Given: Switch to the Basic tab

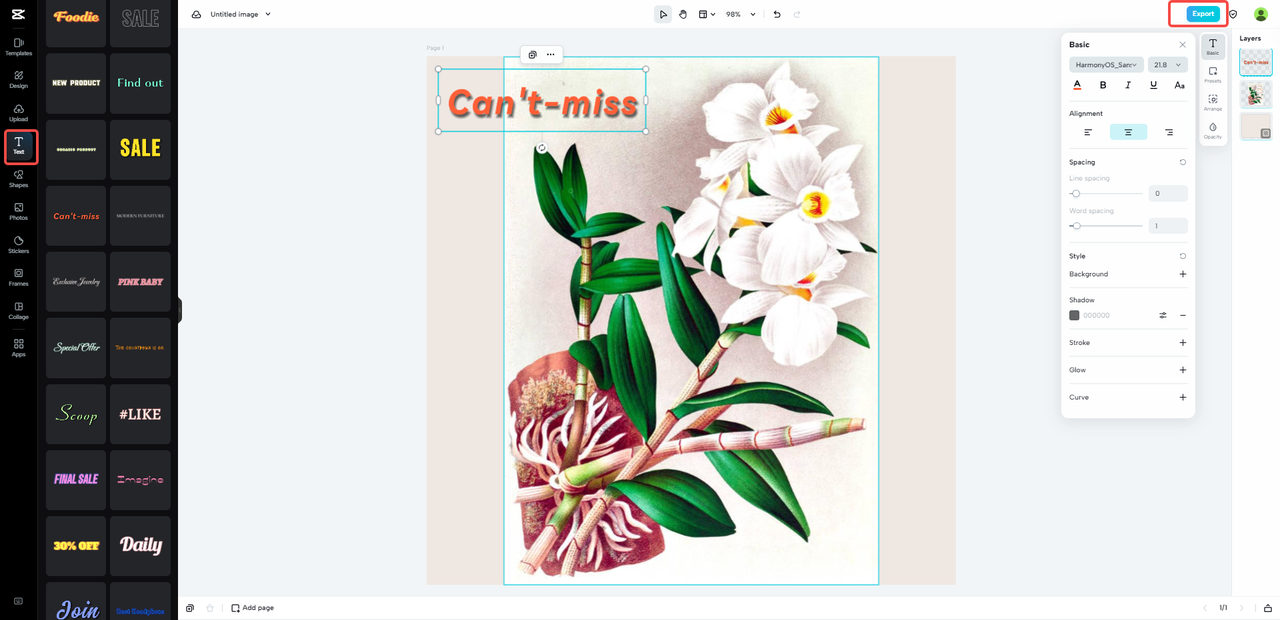Looking at the screenshot, I should [1212, 47].
